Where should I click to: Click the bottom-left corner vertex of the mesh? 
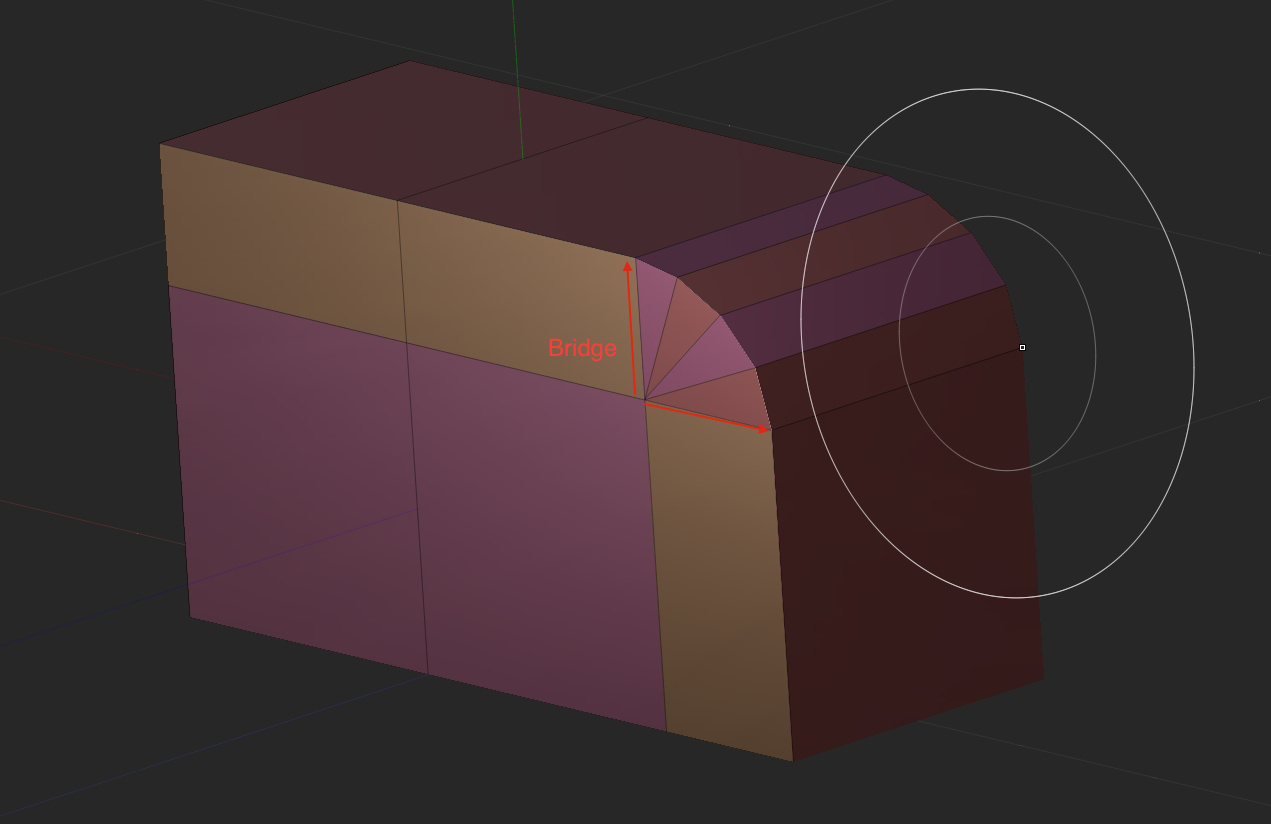tap(192, 615)
